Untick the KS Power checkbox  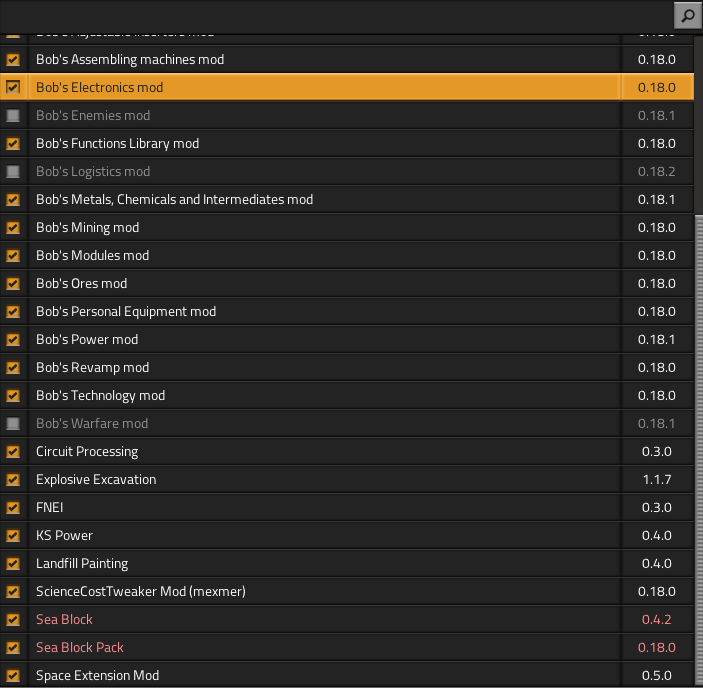click(13, 536)
